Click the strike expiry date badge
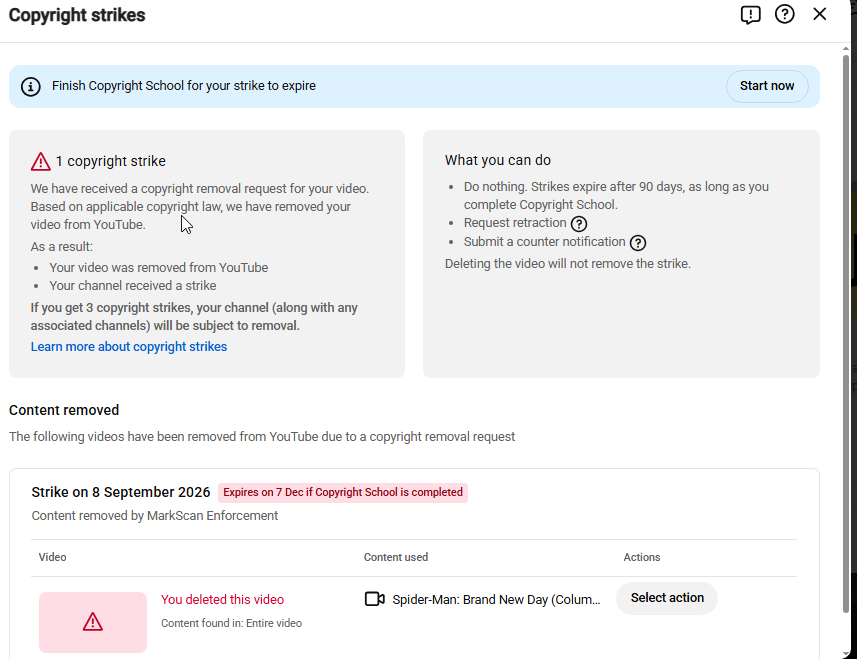 343,492
